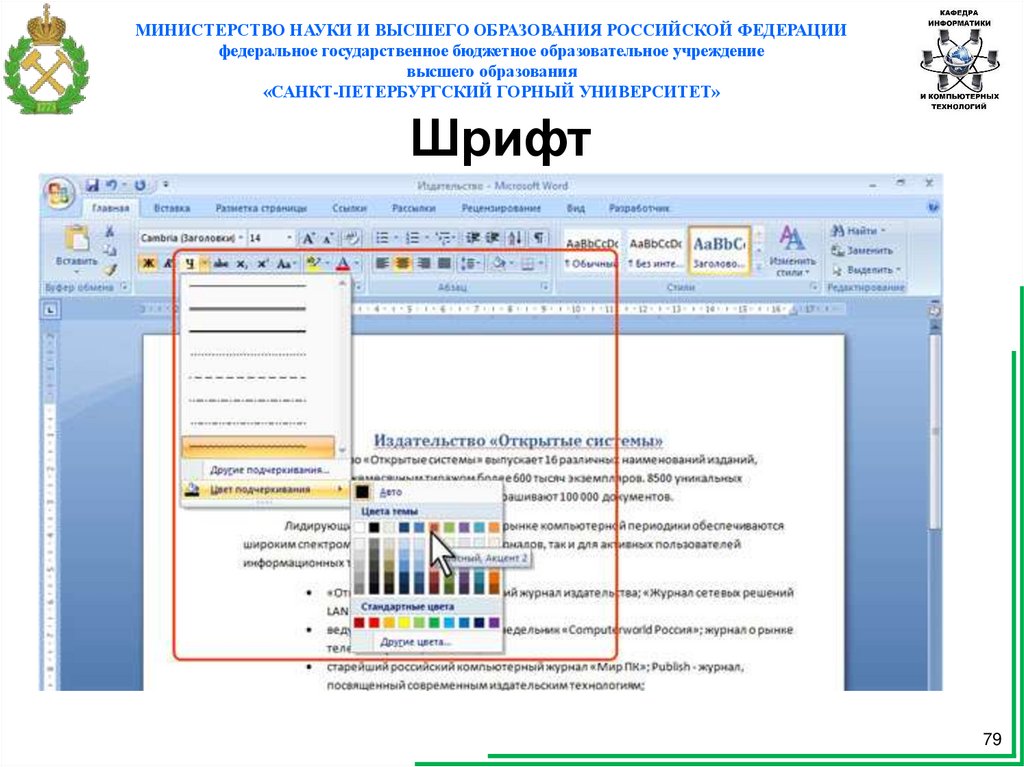Apply multilevel list formatting

tap(445, 238)
